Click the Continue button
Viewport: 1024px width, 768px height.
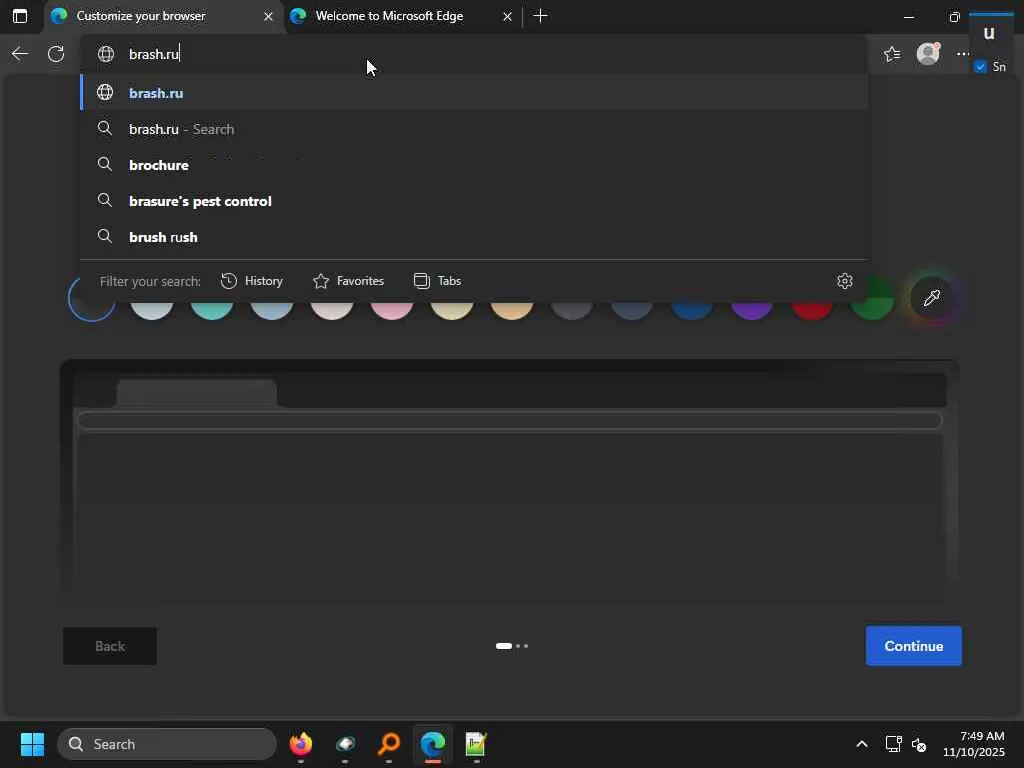coord(913,646)
